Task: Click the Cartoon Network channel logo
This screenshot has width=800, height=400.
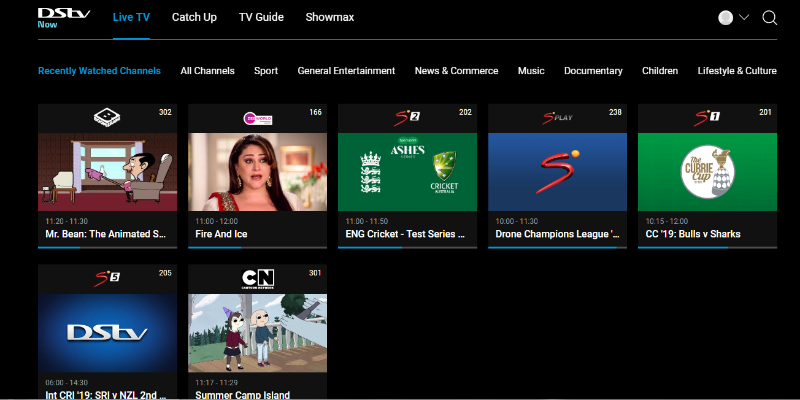Action: point(258,279)
